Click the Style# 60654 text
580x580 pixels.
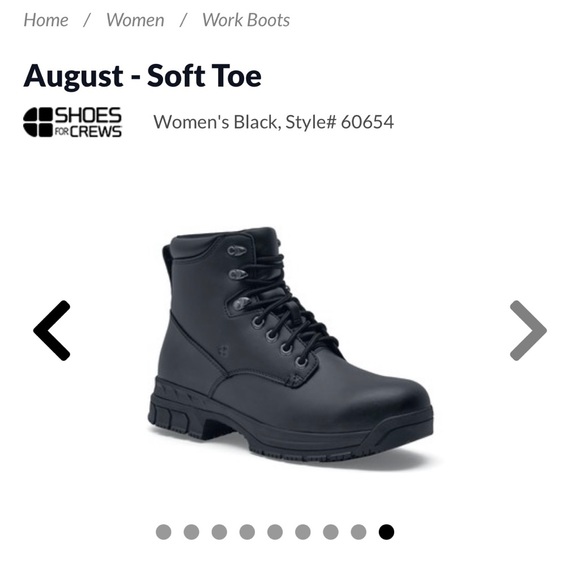point(340,122)
